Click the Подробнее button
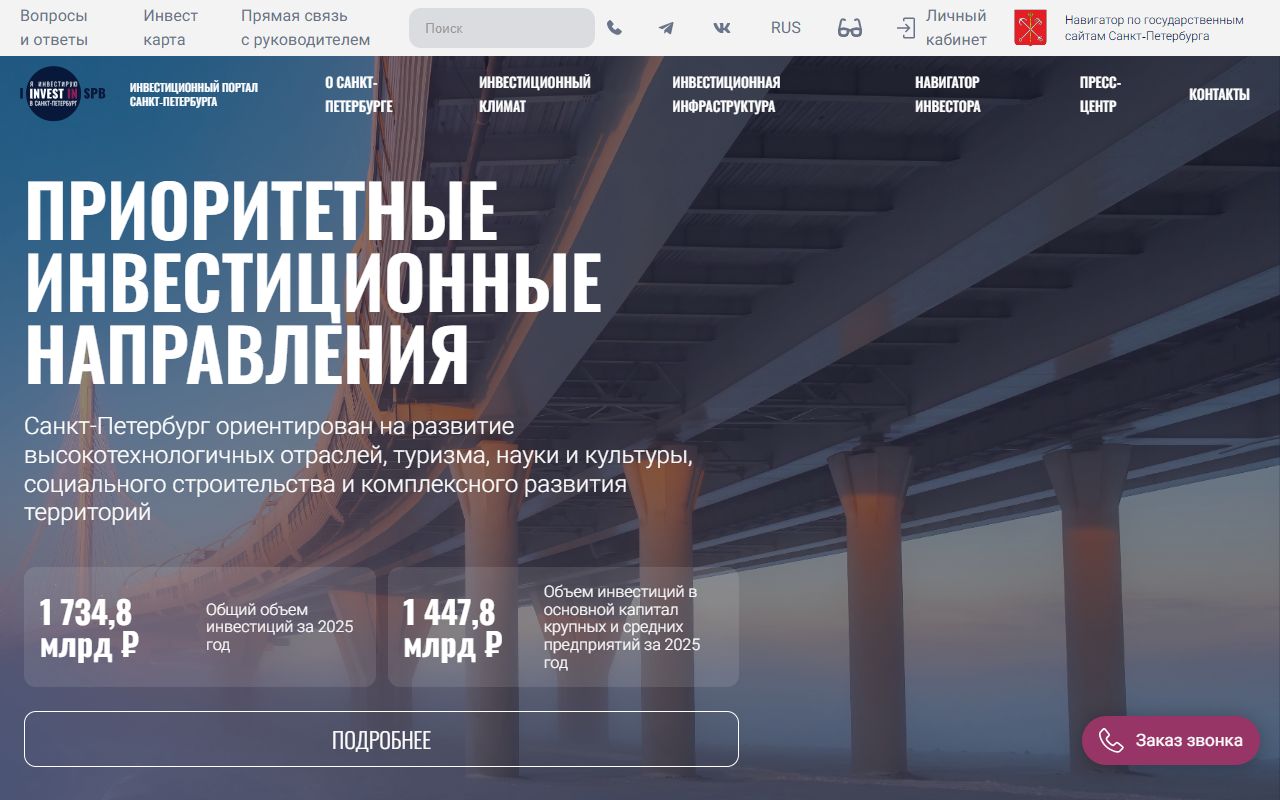Screen dimensions: 1280x800 click(x=381, y=739)
